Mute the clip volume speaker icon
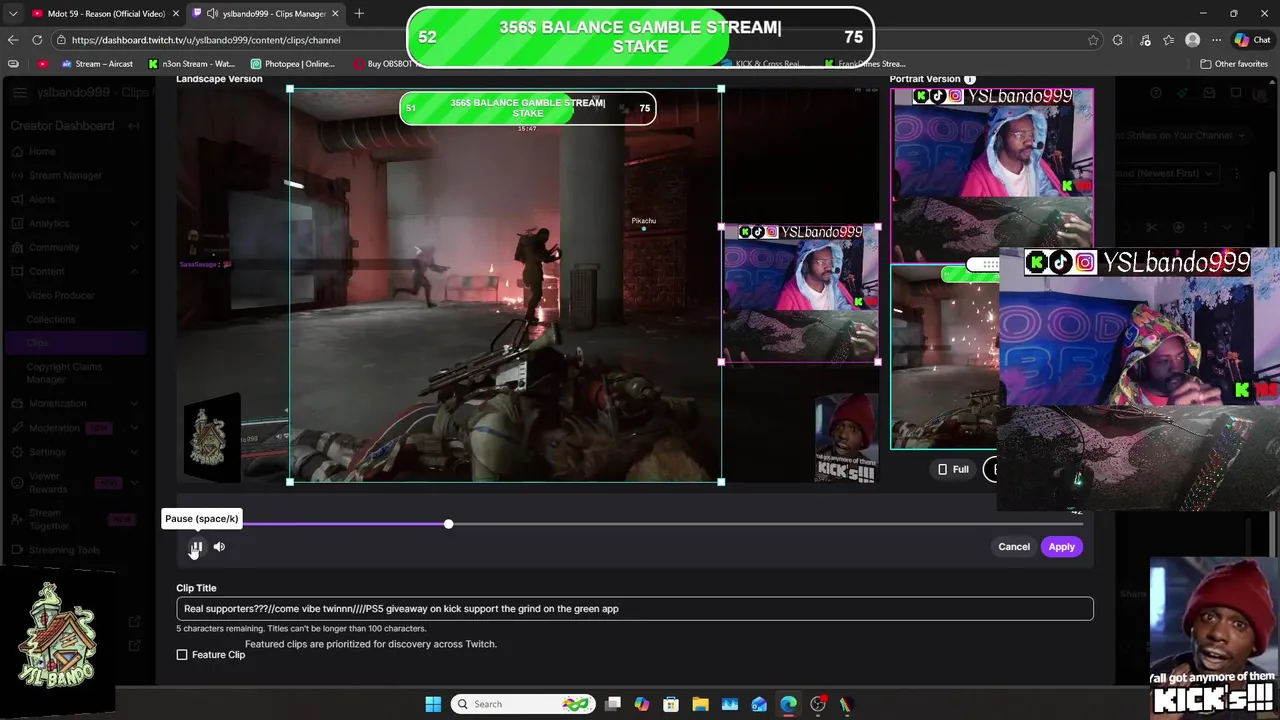This screenshot has width=1280, height=720. (219, 547)
